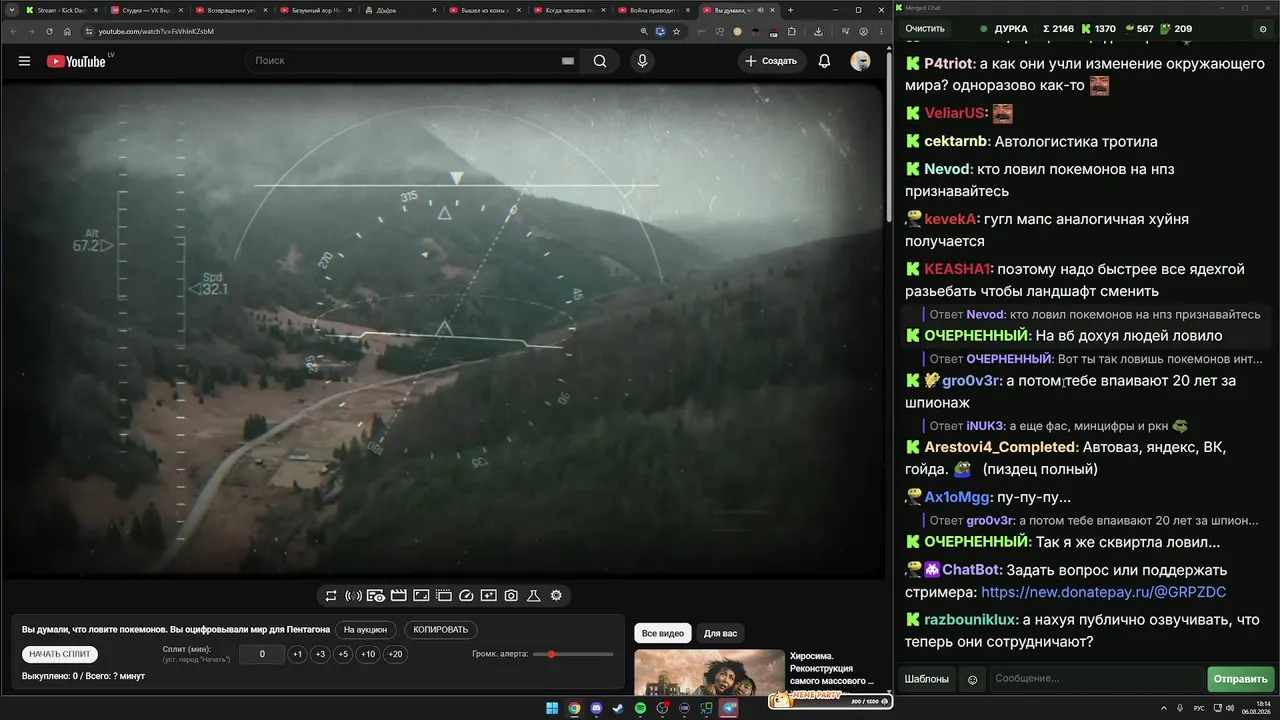Screen dimensions: 1280x720
Task: Click username Arestovi4_Completed in chat
Action: tap(1001, 447)
